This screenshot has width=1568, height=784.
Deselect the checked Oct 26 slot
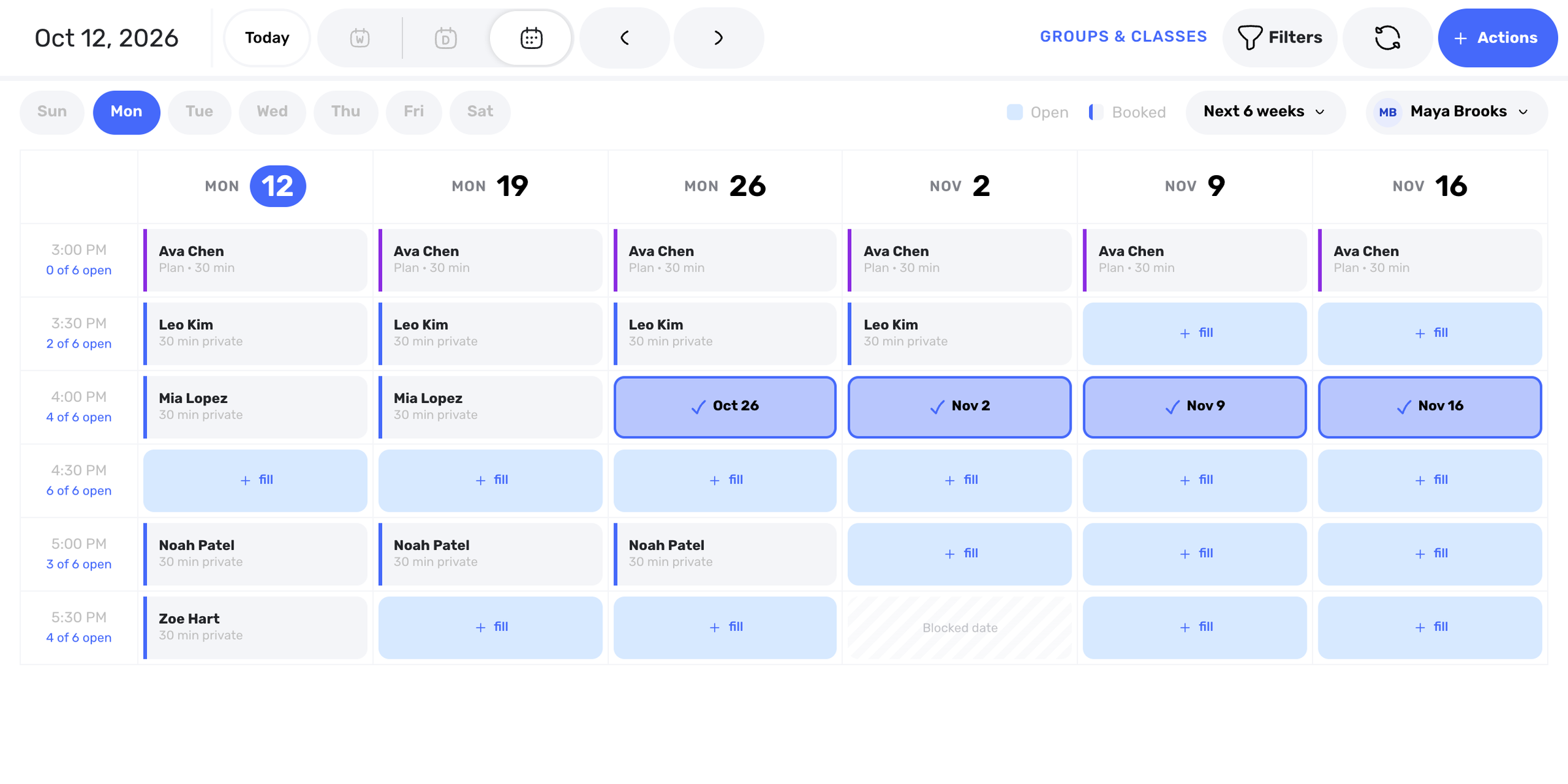point(725,406)
